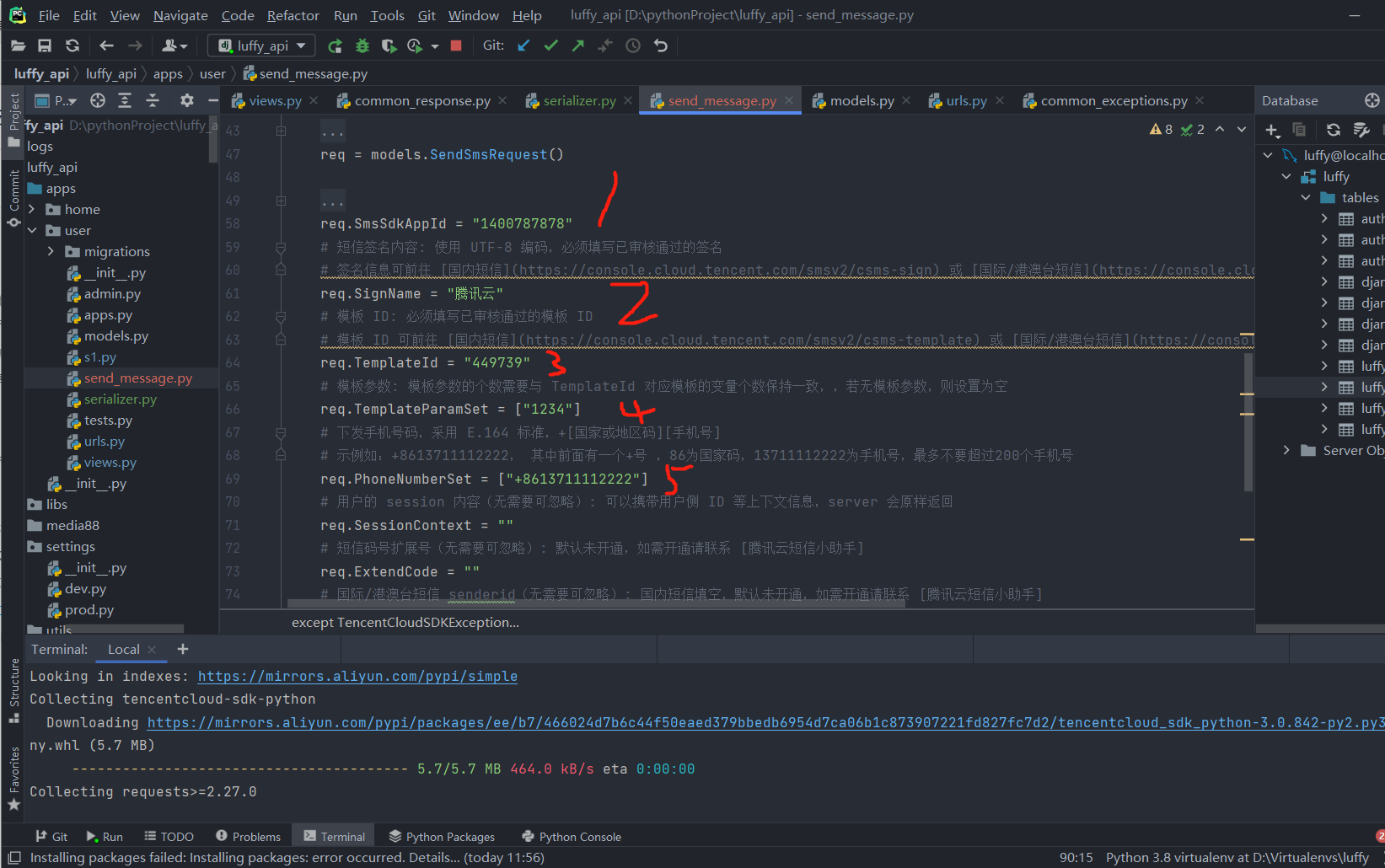Click the Reload from disk icon
The width and height of the screenshot is (1385, 868).
(x=72, y=46)
